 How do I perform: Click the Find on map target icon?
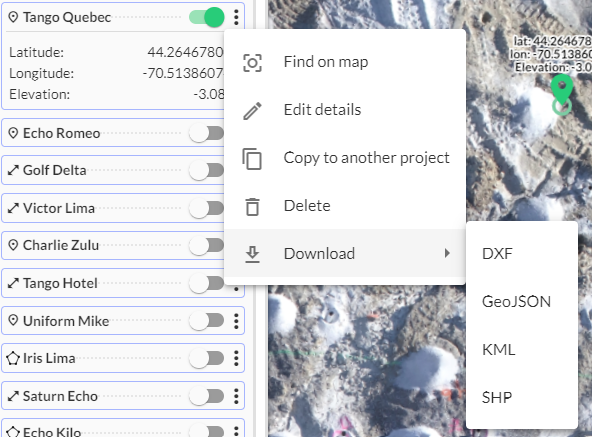click(x=252, y=63)
